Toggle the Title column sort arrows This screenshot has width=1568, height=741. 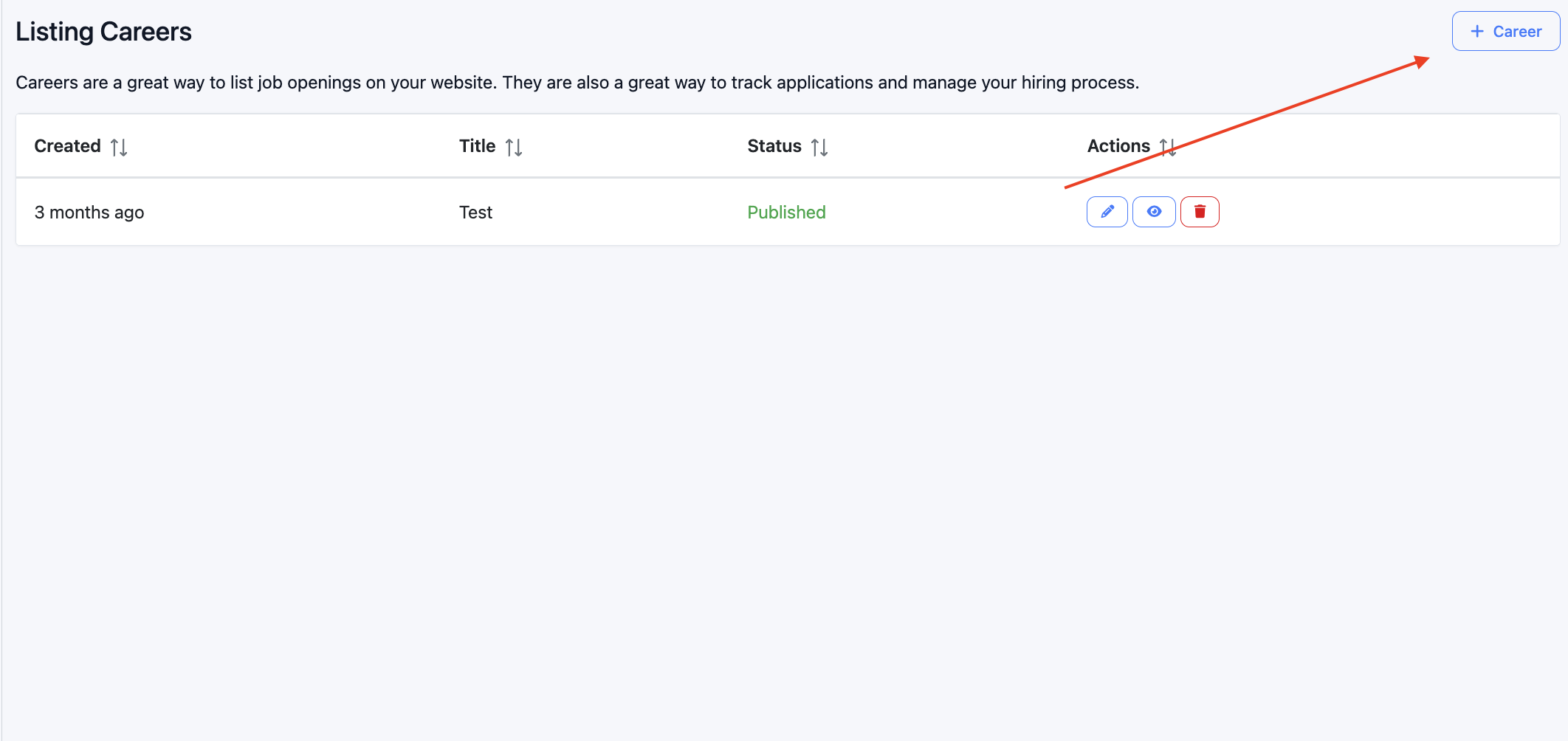pyautogui.click(x=514, y=148)
